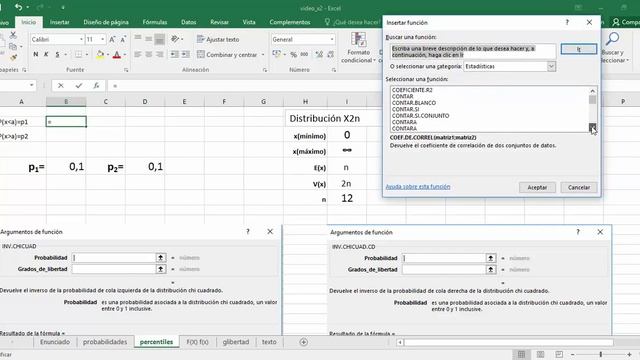Open the Ayuda sobre esta función link
The height and width of the screenshot is (360, 640).
(x=418, y=187)
